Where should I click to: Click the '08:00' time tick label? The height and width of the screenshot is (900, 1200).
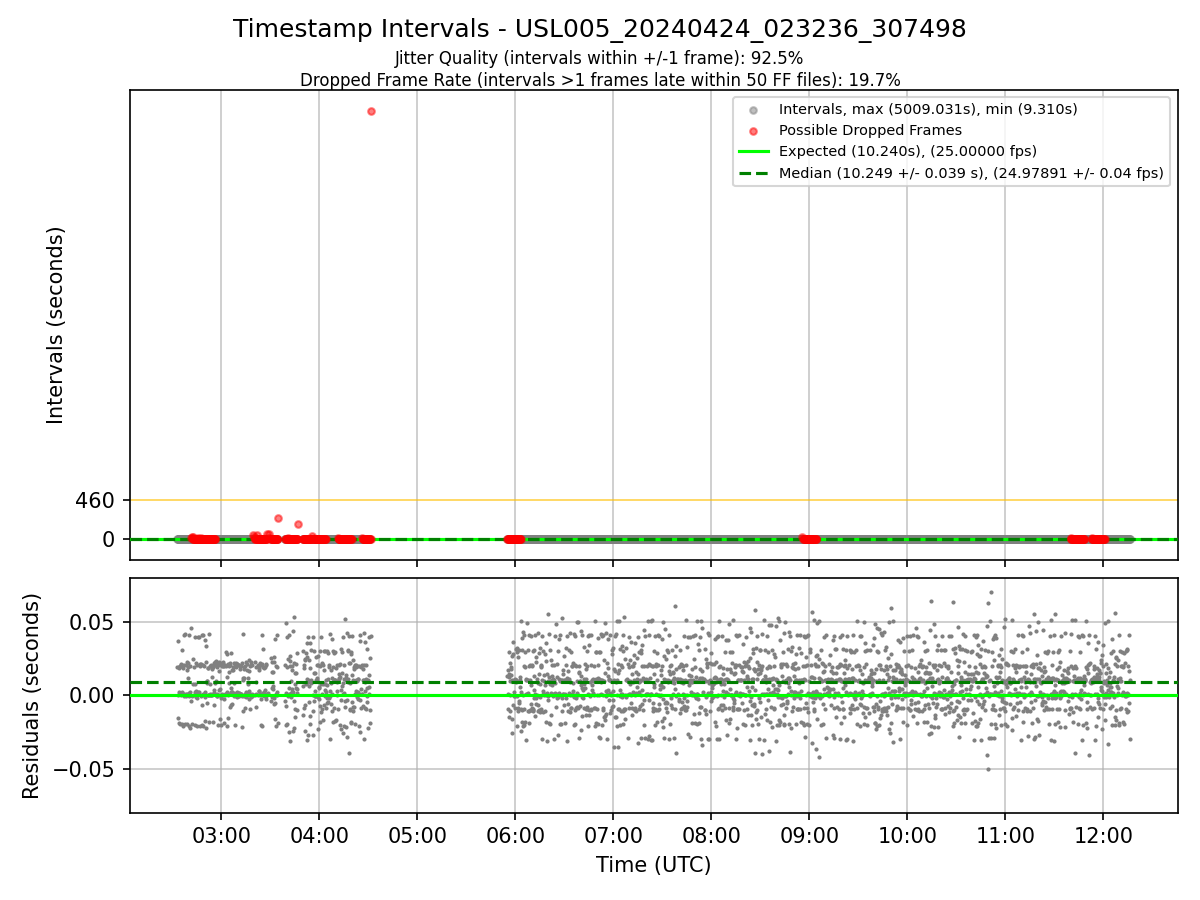tap(711, 834)
